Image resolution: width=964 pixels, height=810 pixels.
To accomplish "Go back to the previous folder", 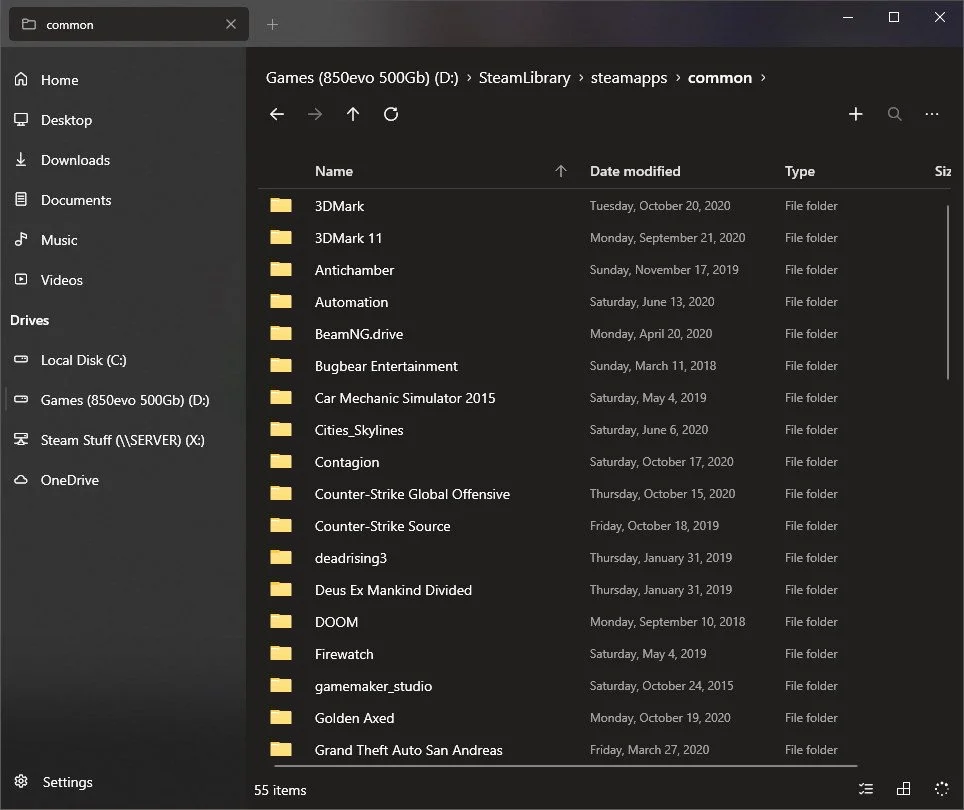I will pos(277,114).
